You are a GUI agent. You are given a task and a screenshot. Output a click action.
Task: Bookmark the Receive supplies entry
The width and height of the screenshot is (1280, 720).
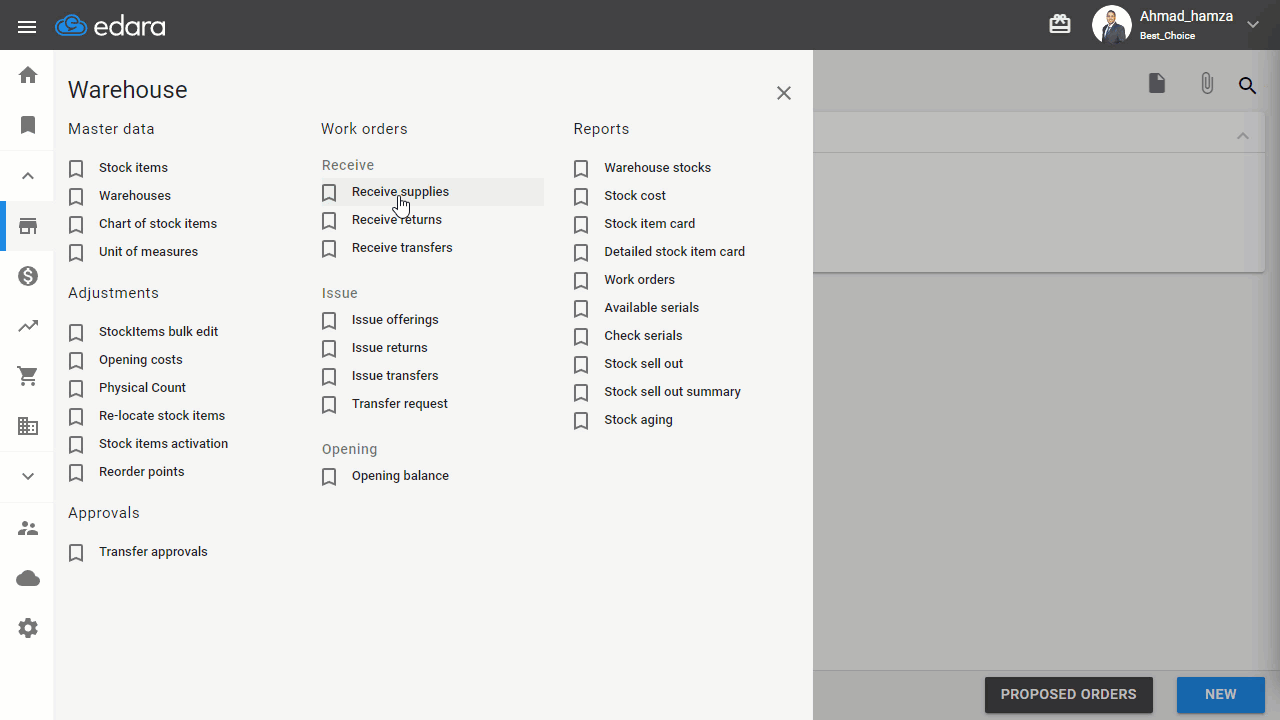pyautogui.click(x=329, y=192)
